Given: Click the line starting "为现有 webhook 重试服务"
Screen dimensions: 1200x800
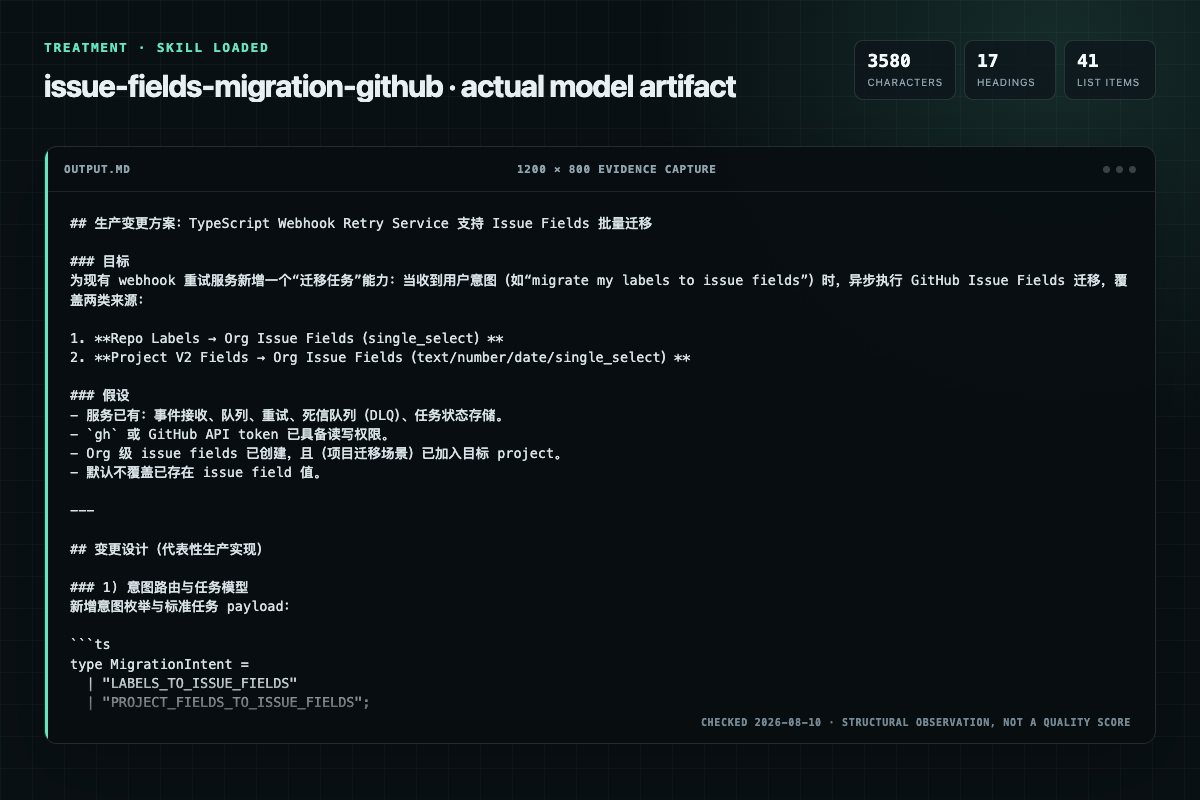Looking at the screenshot, I should tap(599, 290).
